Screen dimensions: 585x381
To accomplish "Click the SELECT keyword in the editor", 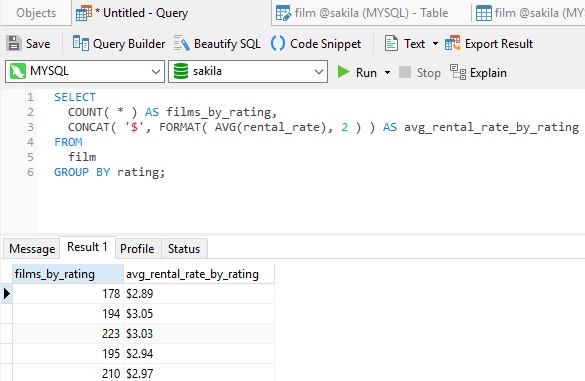I will pyautogui.click(x=75, y=97).
